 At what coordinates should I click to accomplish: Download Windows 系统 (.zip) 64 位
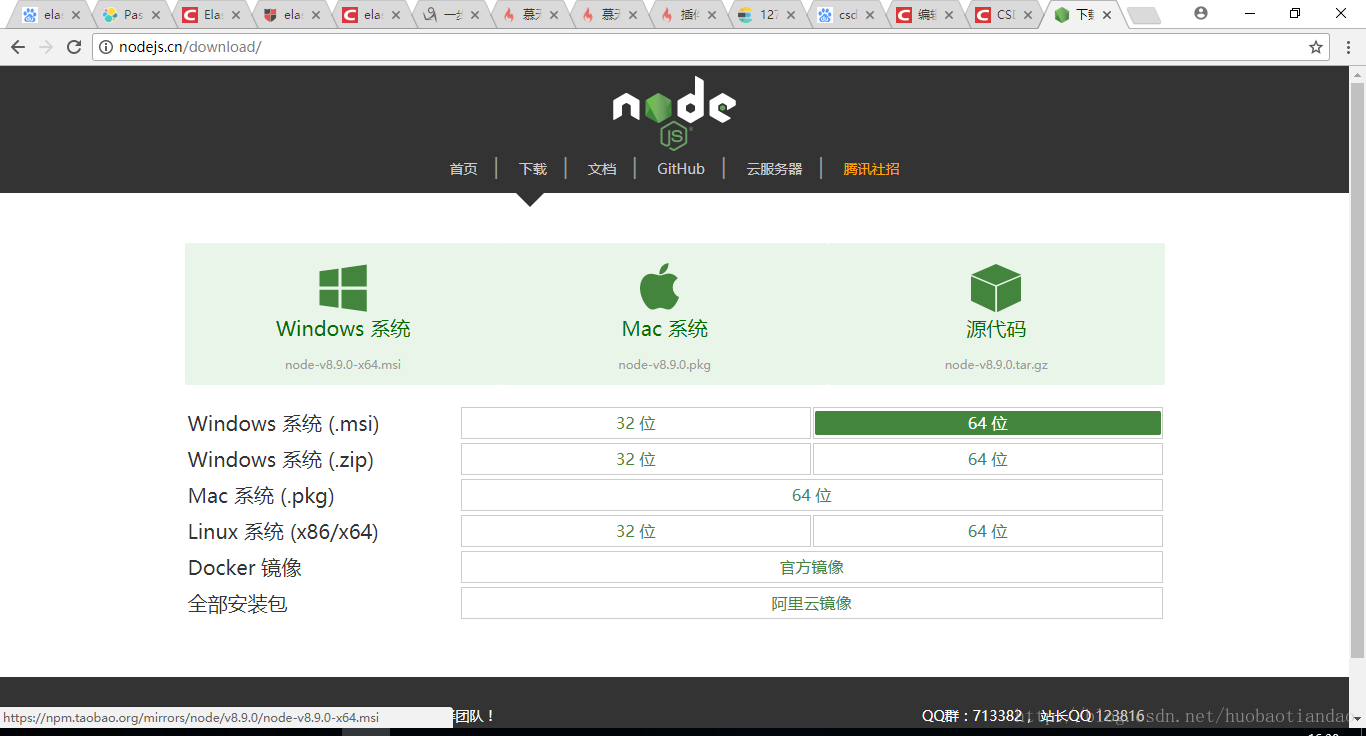(x=988, y=459)
